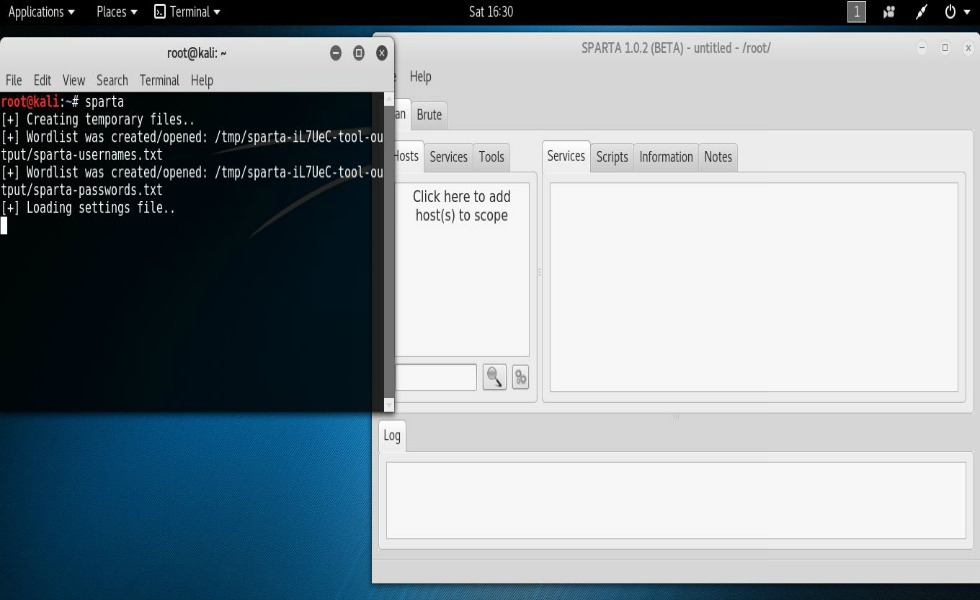The image size is (980, 600).
Task: Click the SPARTA window title text
Action: click(676, 48)
